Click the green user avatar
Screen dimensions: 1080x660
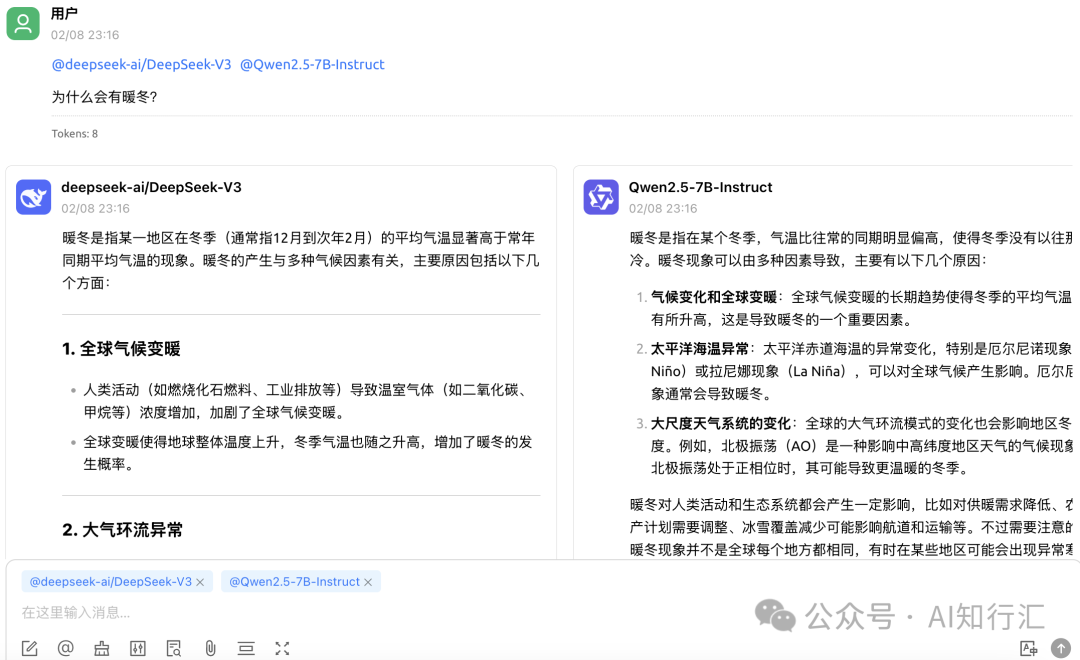click(x=23, y=23)
